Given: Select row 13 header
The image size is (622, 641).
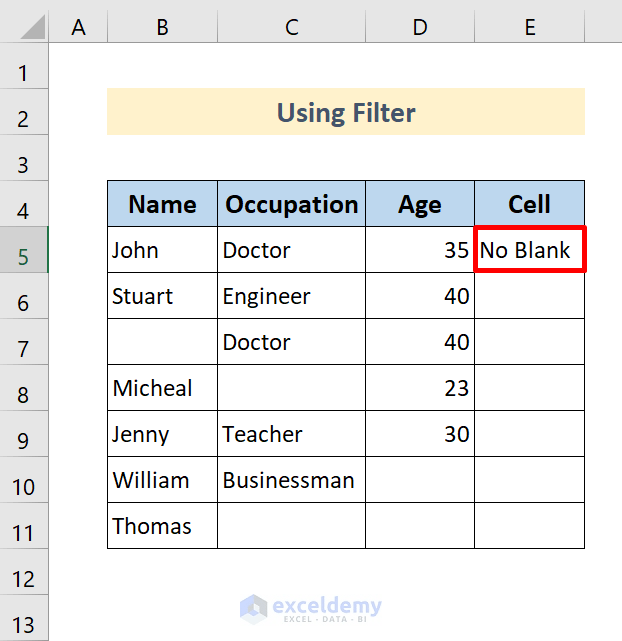Looking at the screenshot, I should coord(24,618).
